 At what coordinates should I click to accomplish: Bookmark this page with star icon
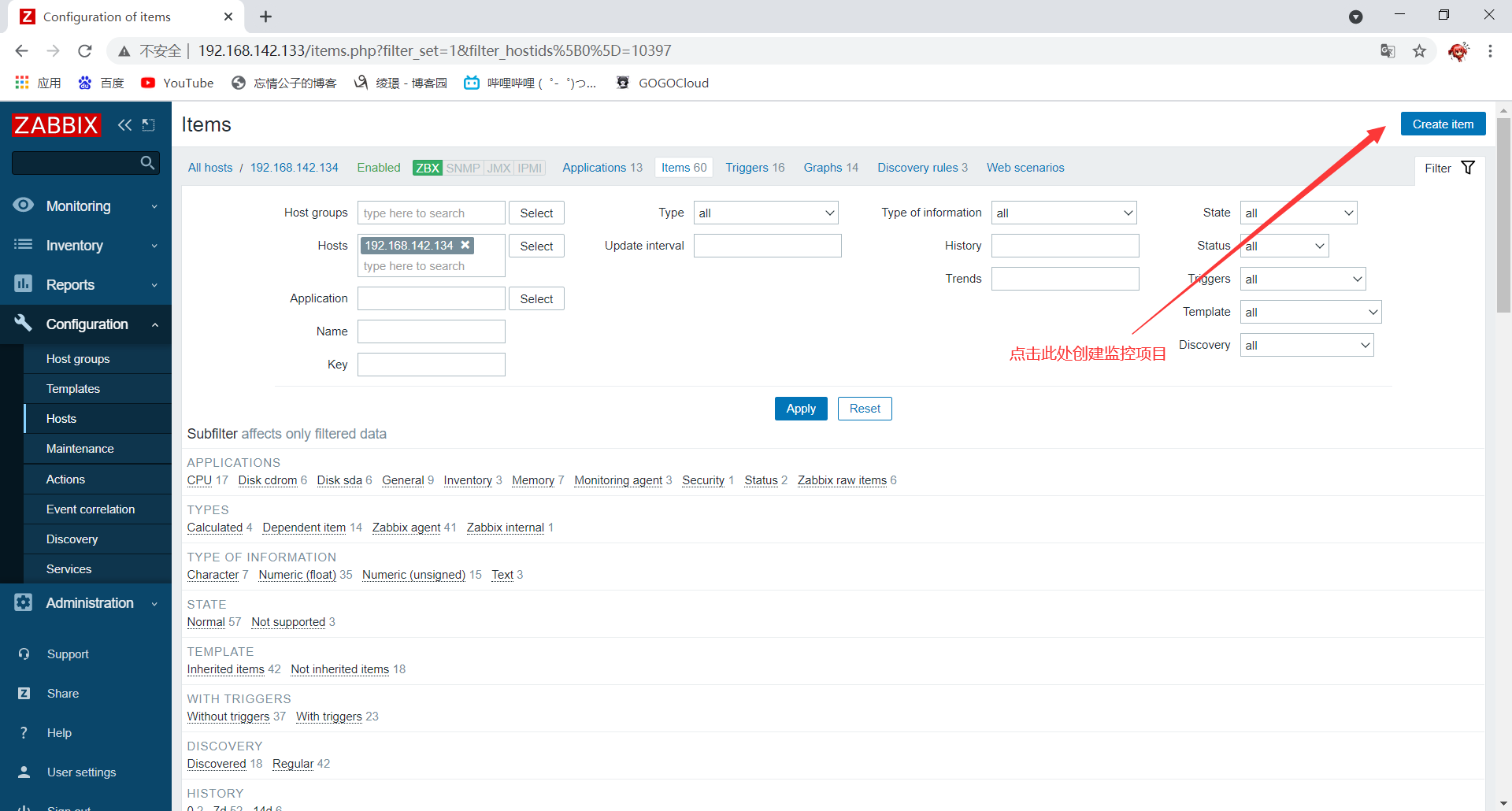(1419, 51)
